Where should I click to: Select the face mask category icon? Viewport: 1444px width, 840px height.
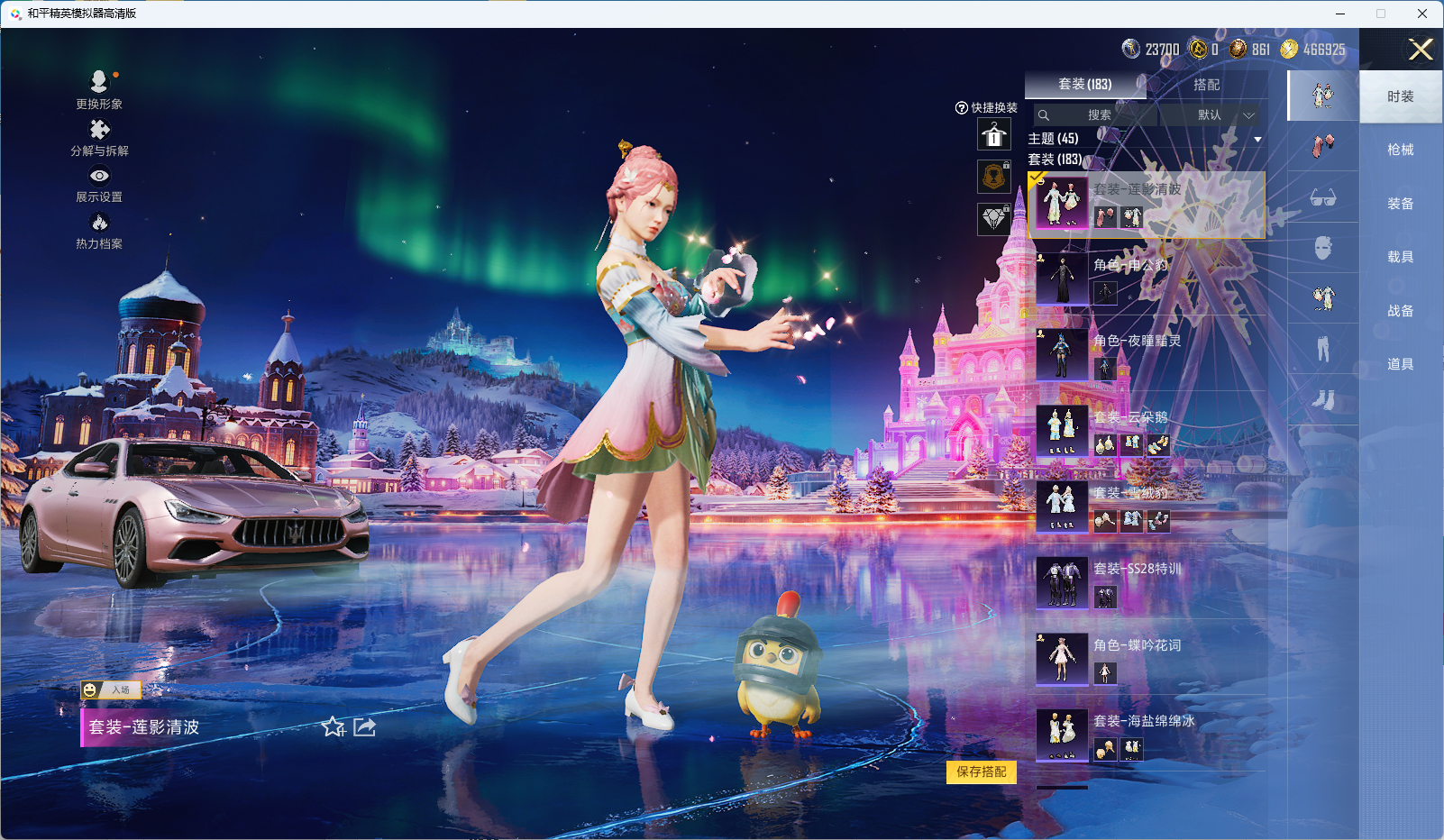[x=1322, y=248]
